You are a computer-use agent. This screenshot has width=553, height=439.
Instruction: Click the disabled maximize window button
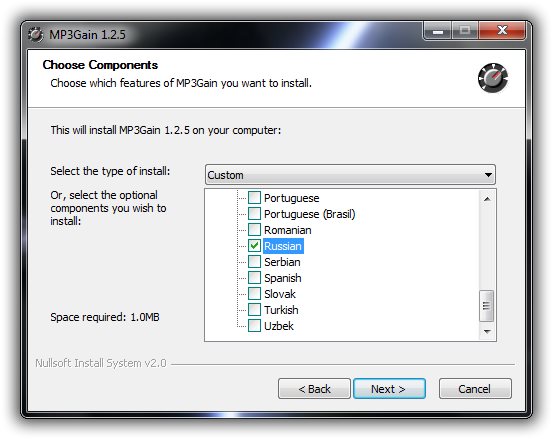pos(465,31)
